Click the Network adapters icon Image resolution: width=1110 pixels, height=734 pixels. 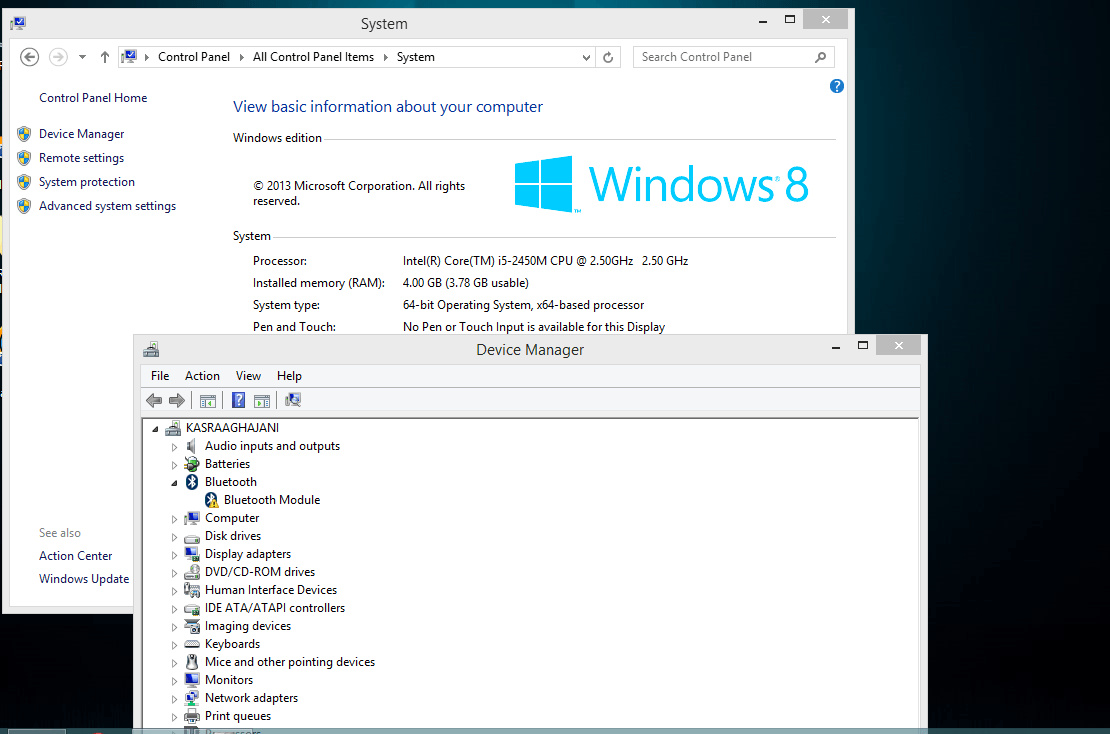(192, 698)
